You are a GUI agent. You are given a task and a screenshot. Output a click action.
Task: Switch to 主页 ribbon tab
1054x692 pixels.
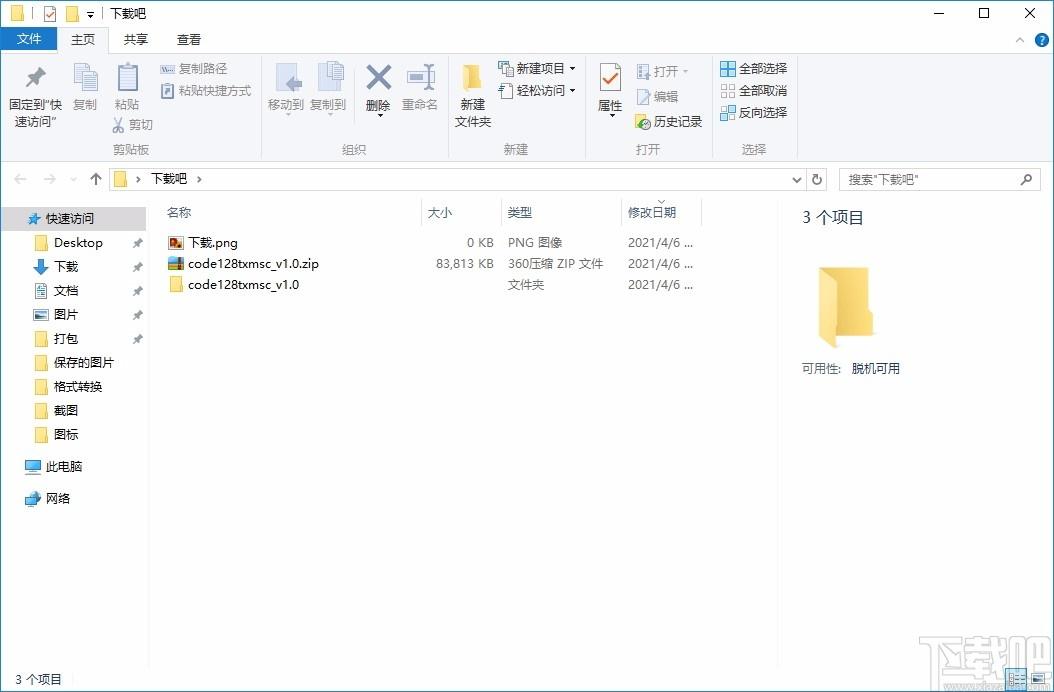83,40
